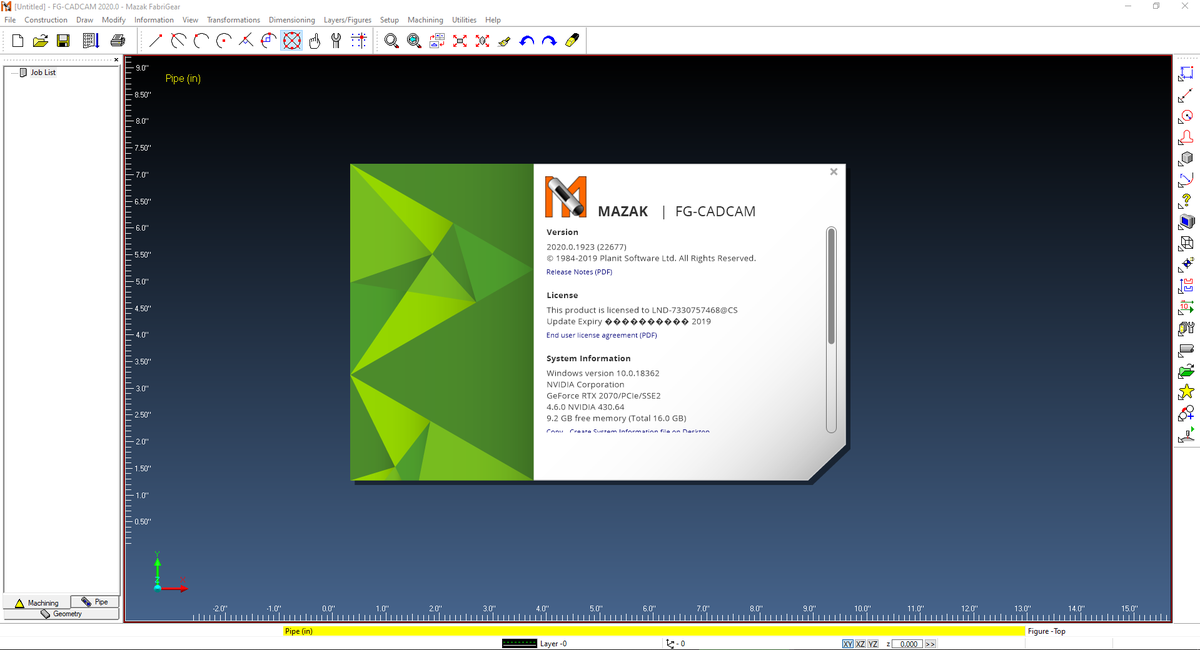The height and width of the screenshot is (650, 1200).
Task: Click the yellow question mark icon in right toolbar
Action: click(1187, 201)
